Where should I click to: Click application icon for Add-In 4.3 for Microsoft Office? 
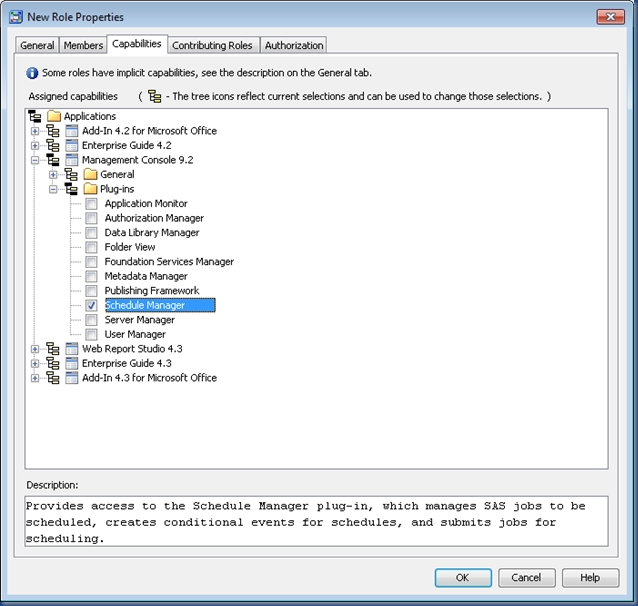pyautogui.click(x=72, y=378)
